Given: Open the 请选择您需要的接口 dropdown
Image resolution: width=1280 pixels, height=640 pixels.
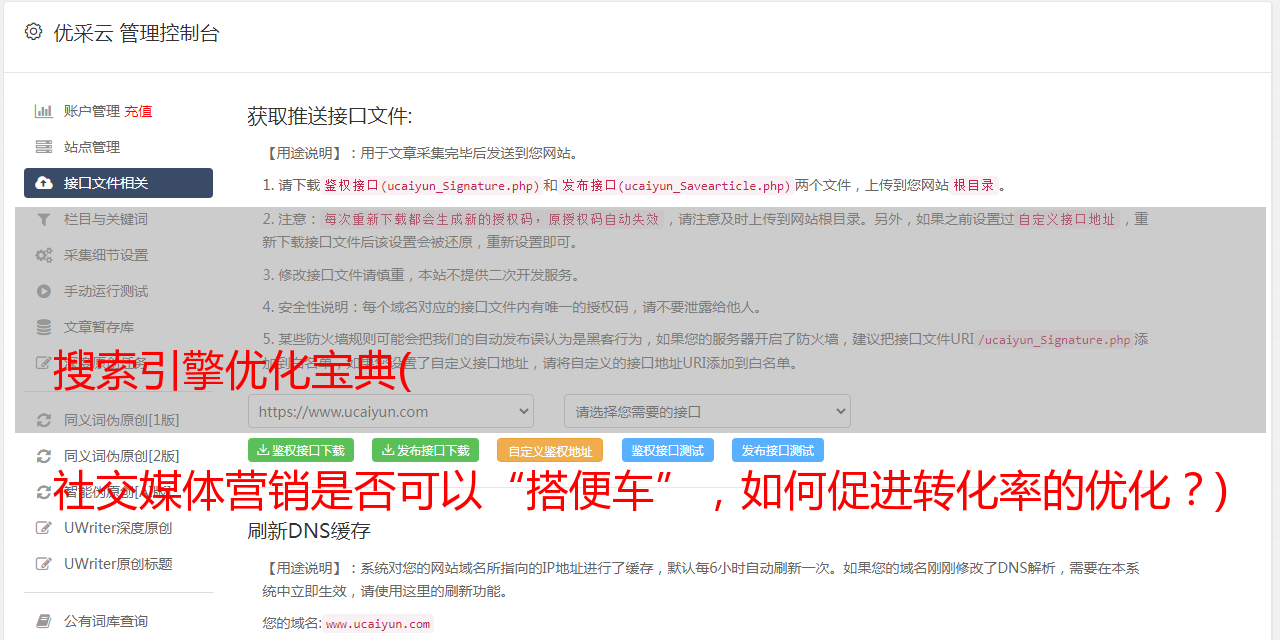Looking at the screenshot, I should click(x=707, y=411).
